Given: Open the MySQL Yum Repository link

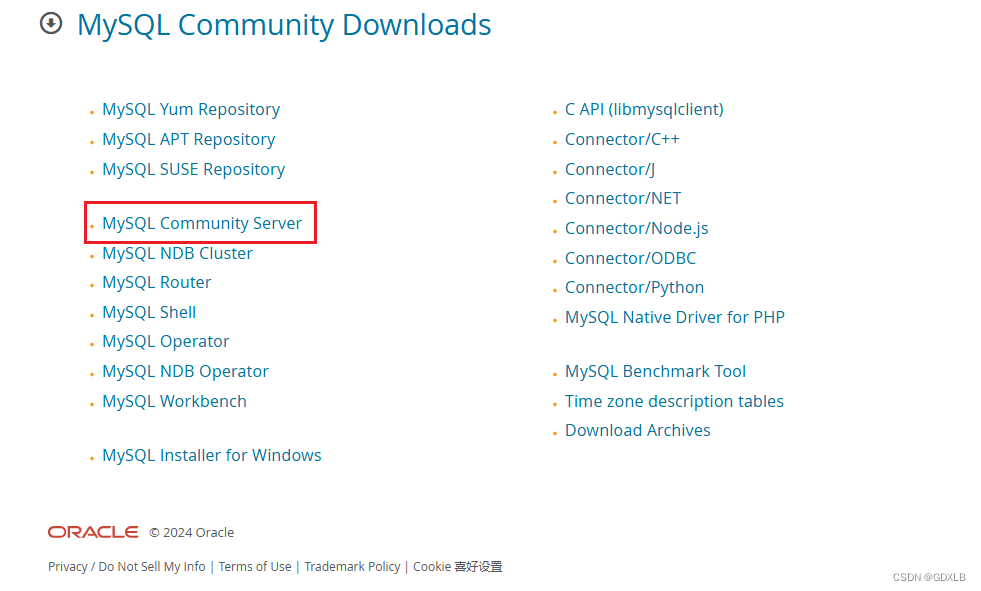Looking at the screenshot, I should [x=190, y=109].
